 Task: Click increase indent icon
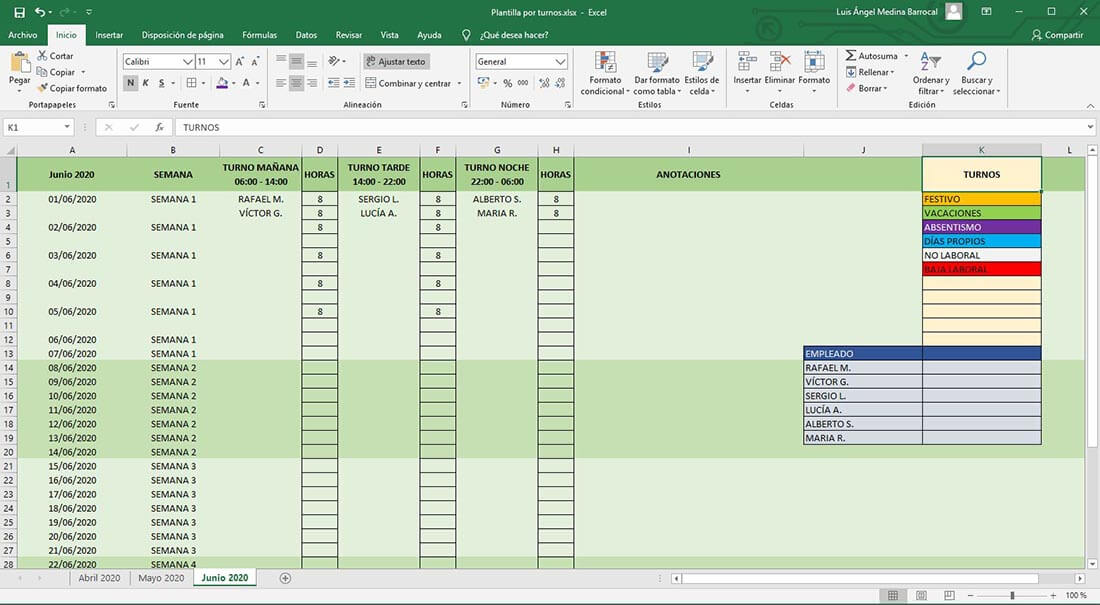pos(349,83)
